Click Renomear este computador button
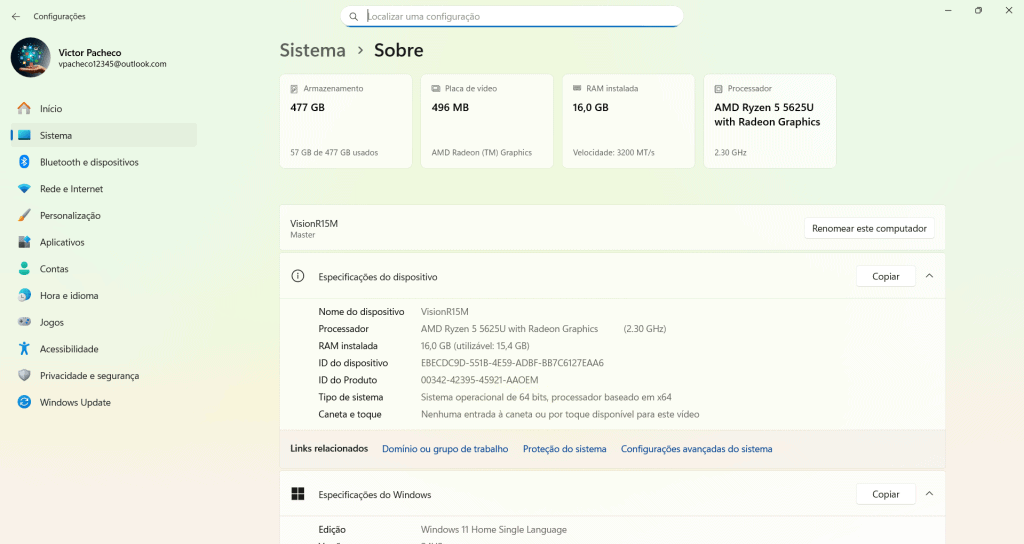The image size is (1024, 544). coord(869,228)
